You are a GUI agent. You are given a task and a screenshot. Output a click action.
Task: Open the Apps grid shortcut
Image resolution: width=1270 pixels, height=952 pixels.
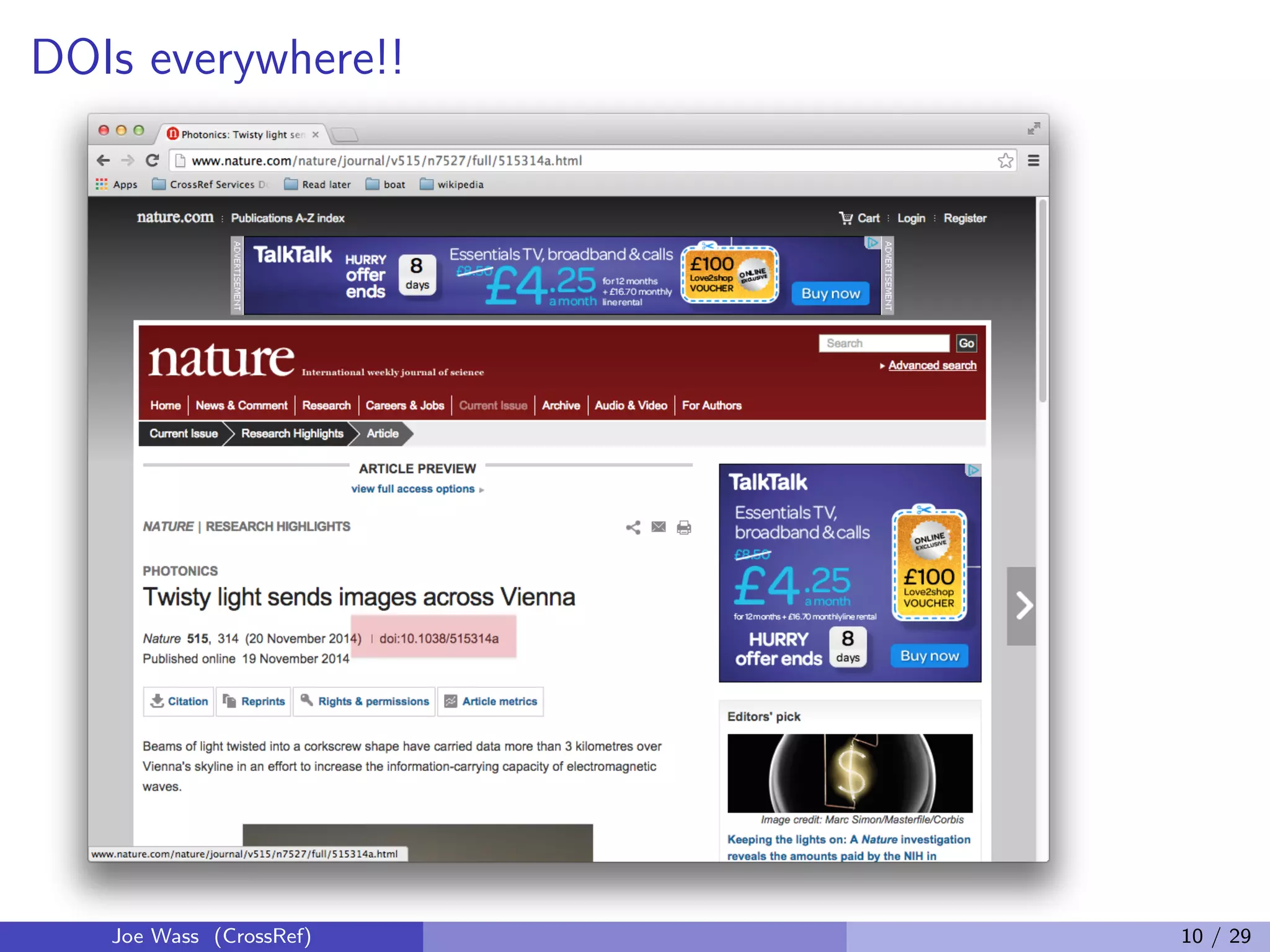pyautogui.click(x=117, y=185)
